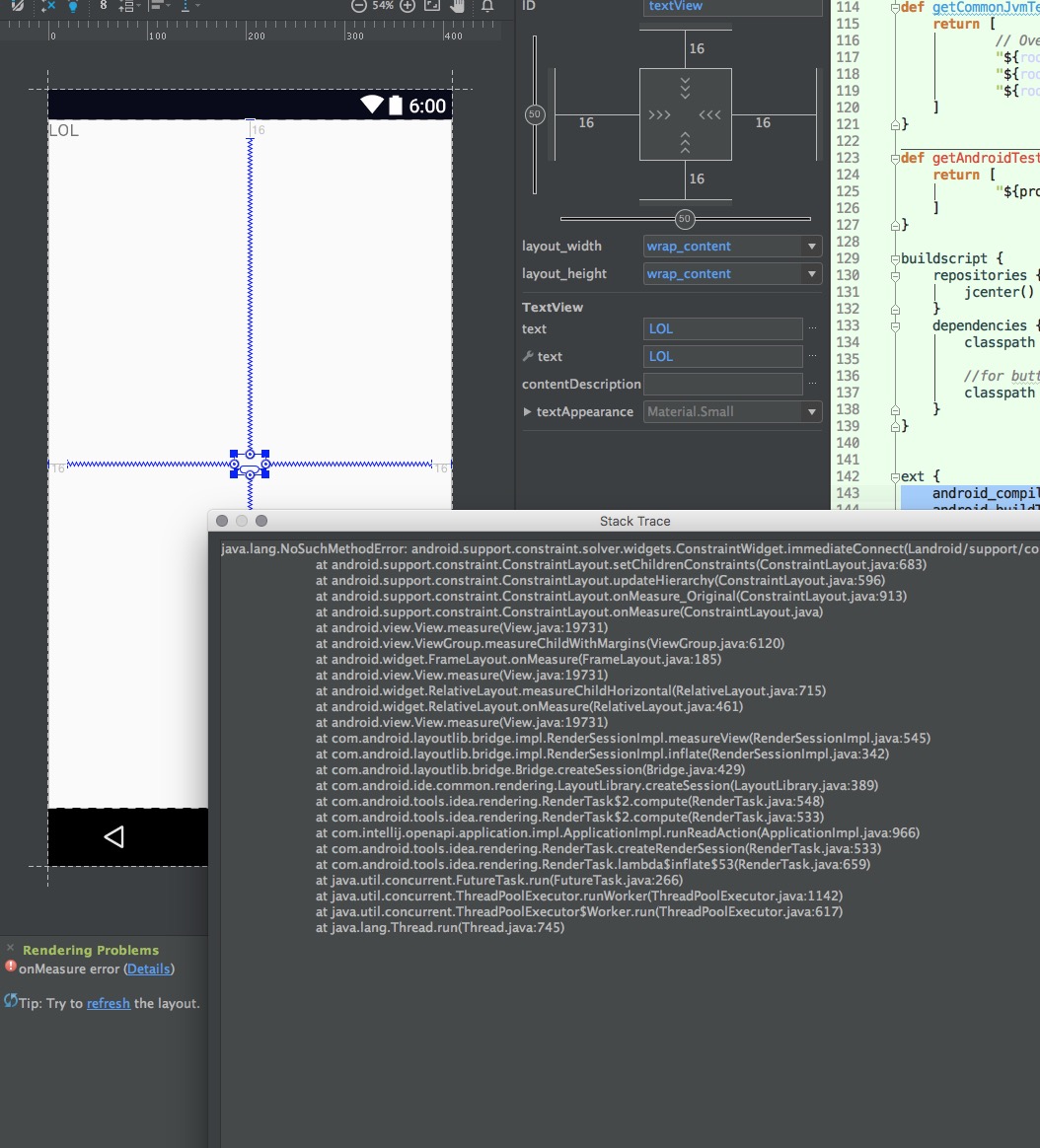Open the Details link for onMeasure error

tap(149, 969)
